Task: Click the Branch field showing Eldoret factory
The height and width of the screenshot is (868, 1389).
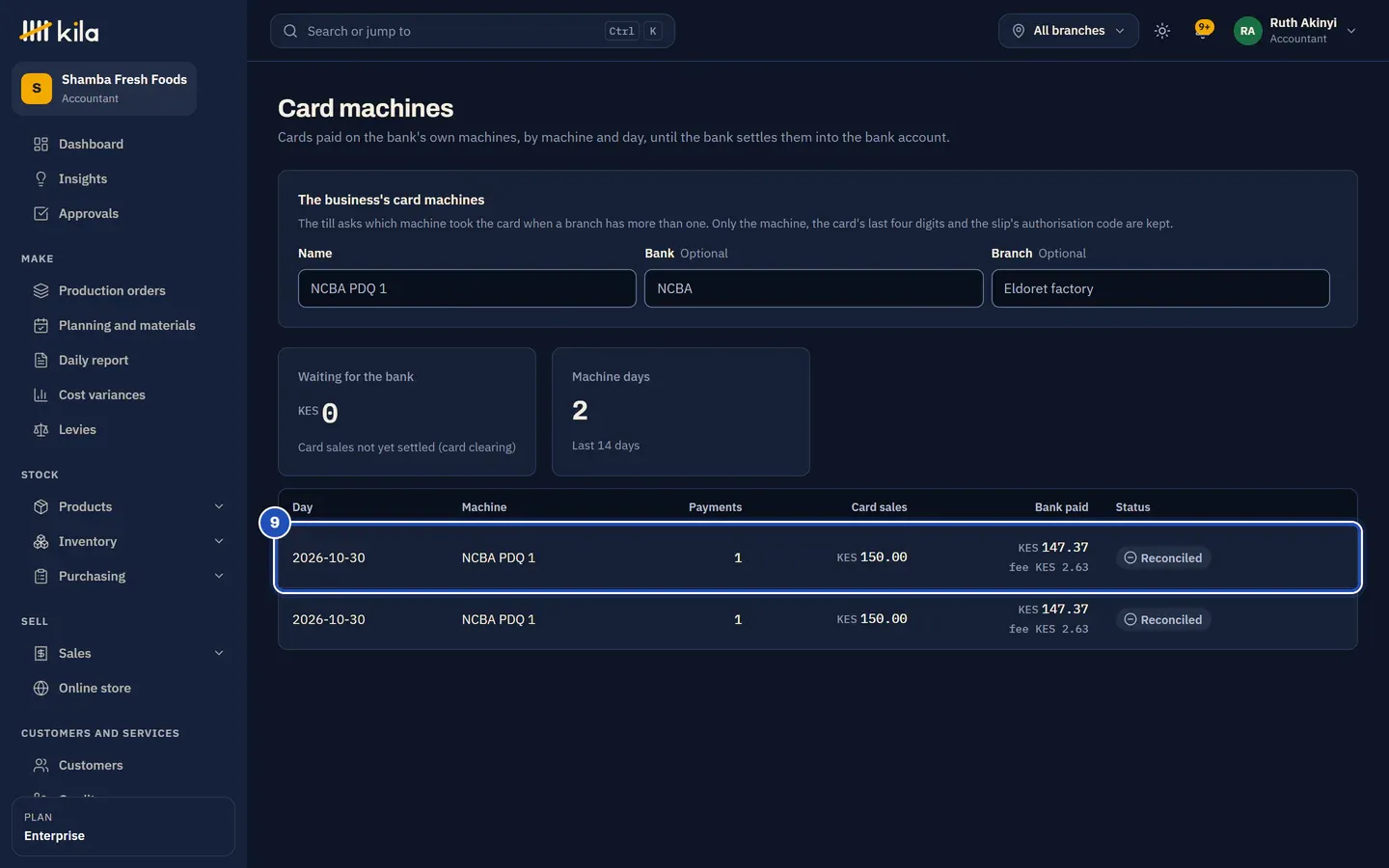Action: point(1160,288)
